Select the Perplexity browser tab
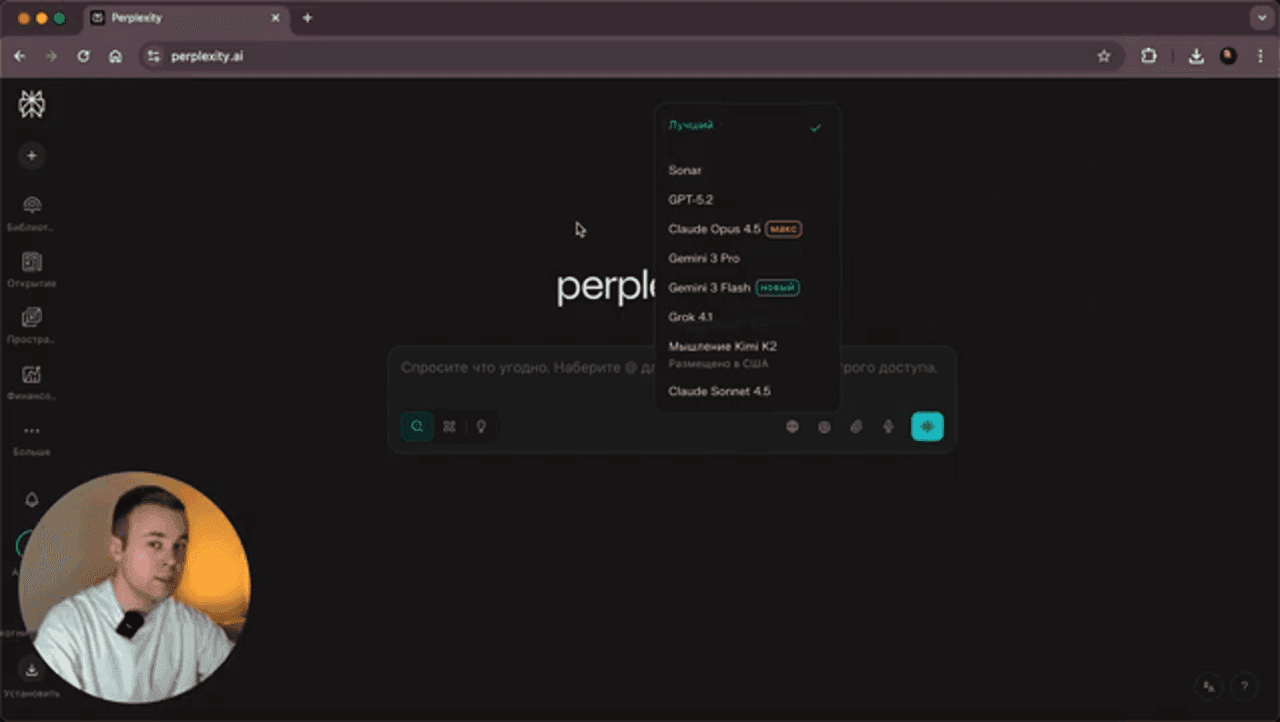This screenshot has width=1280, height=722. tap(185, 18)
